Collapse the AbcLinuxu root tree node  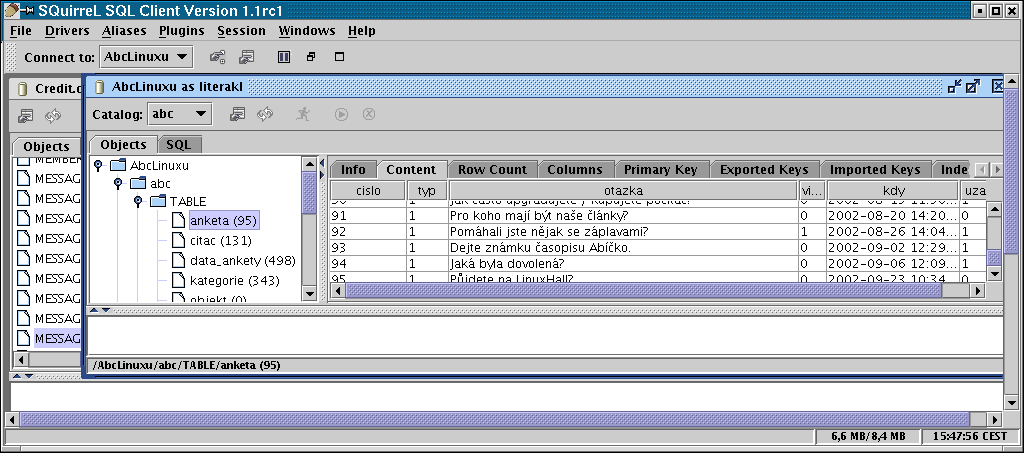coord(98,164)
